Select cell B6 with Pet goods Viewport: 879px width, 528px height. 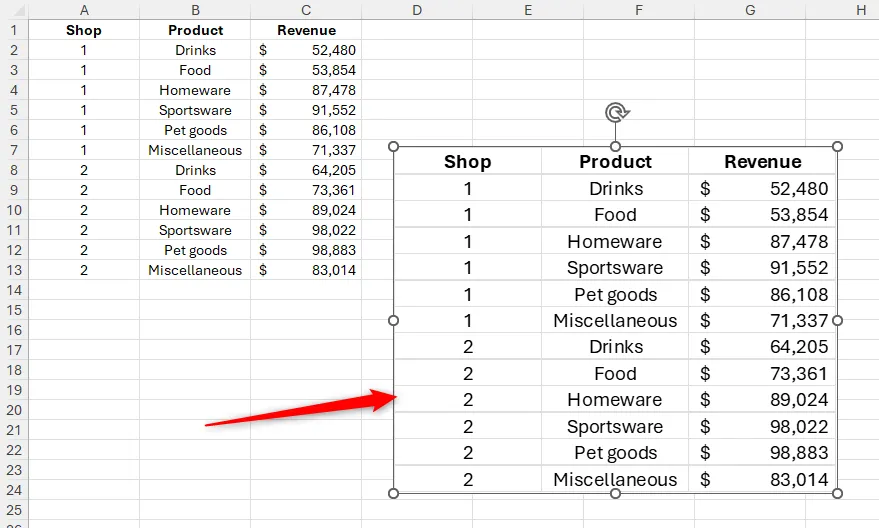(195, 130)
